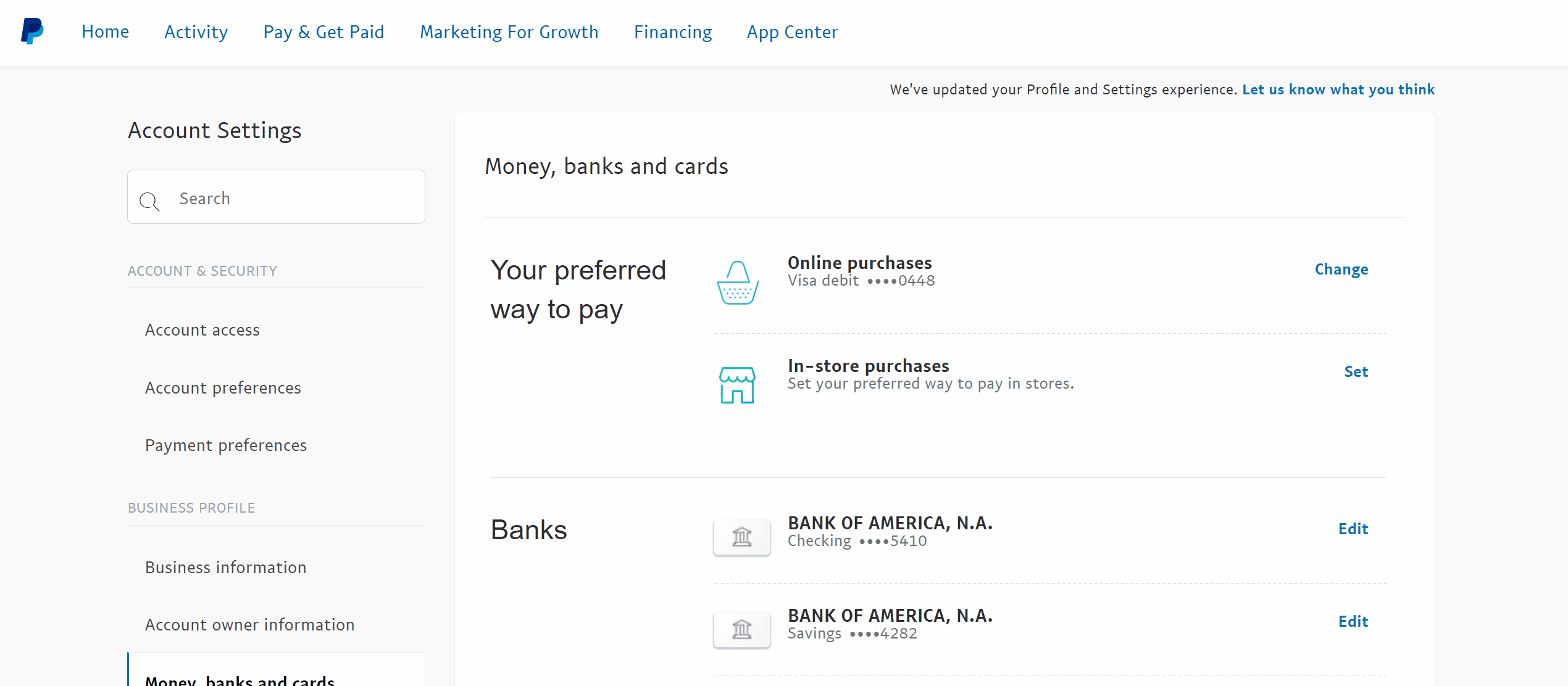
Task: Edit the Bank of America checking account
Action: [x=1353, y=529]
